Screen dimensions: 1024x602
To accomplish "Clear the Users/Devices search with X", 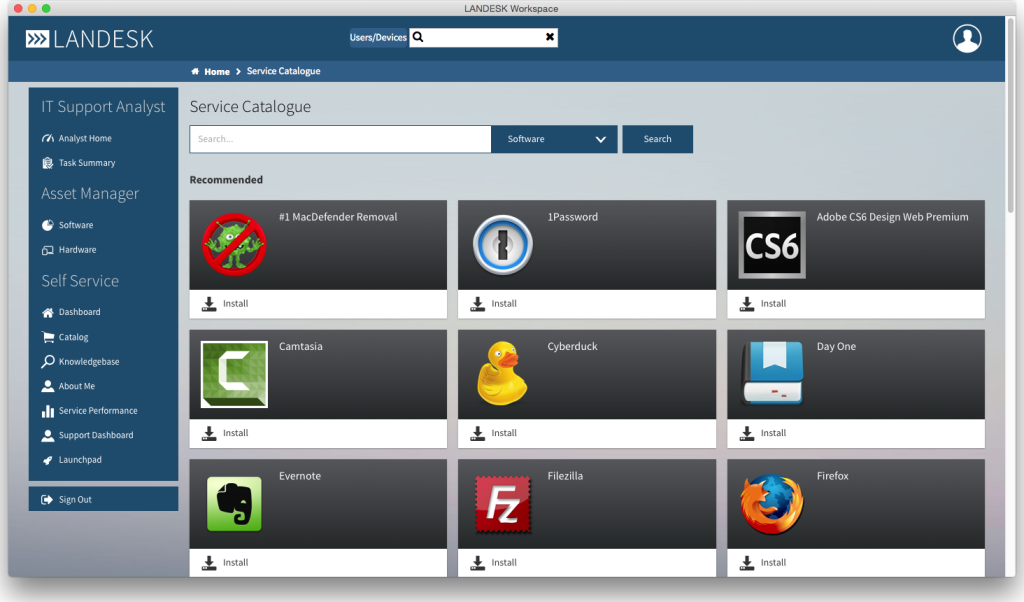I will (549, 37).
